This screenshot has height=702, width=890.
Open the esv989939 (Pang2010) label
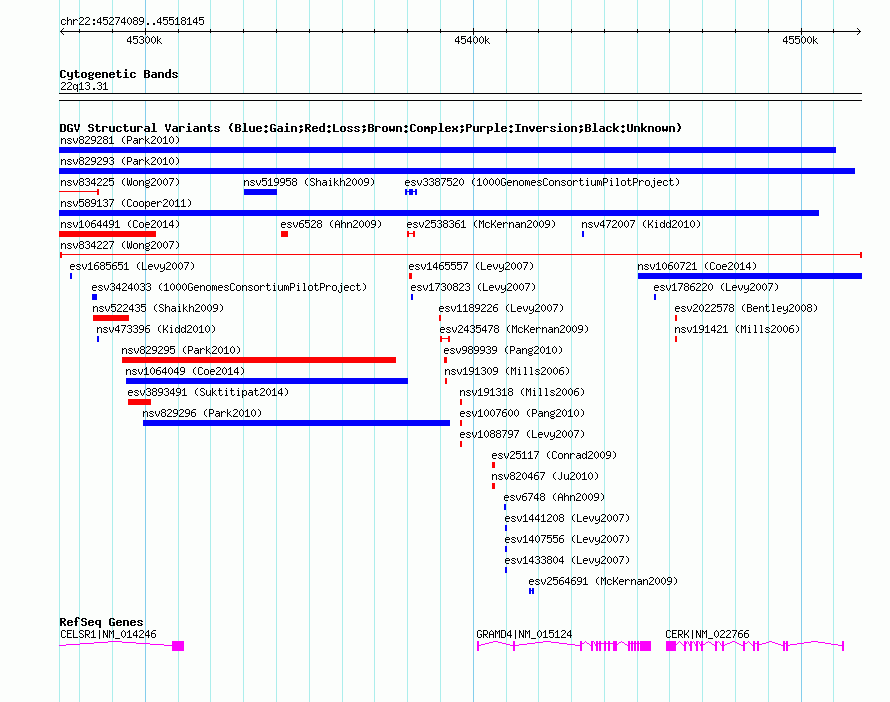tap(503, 350)
